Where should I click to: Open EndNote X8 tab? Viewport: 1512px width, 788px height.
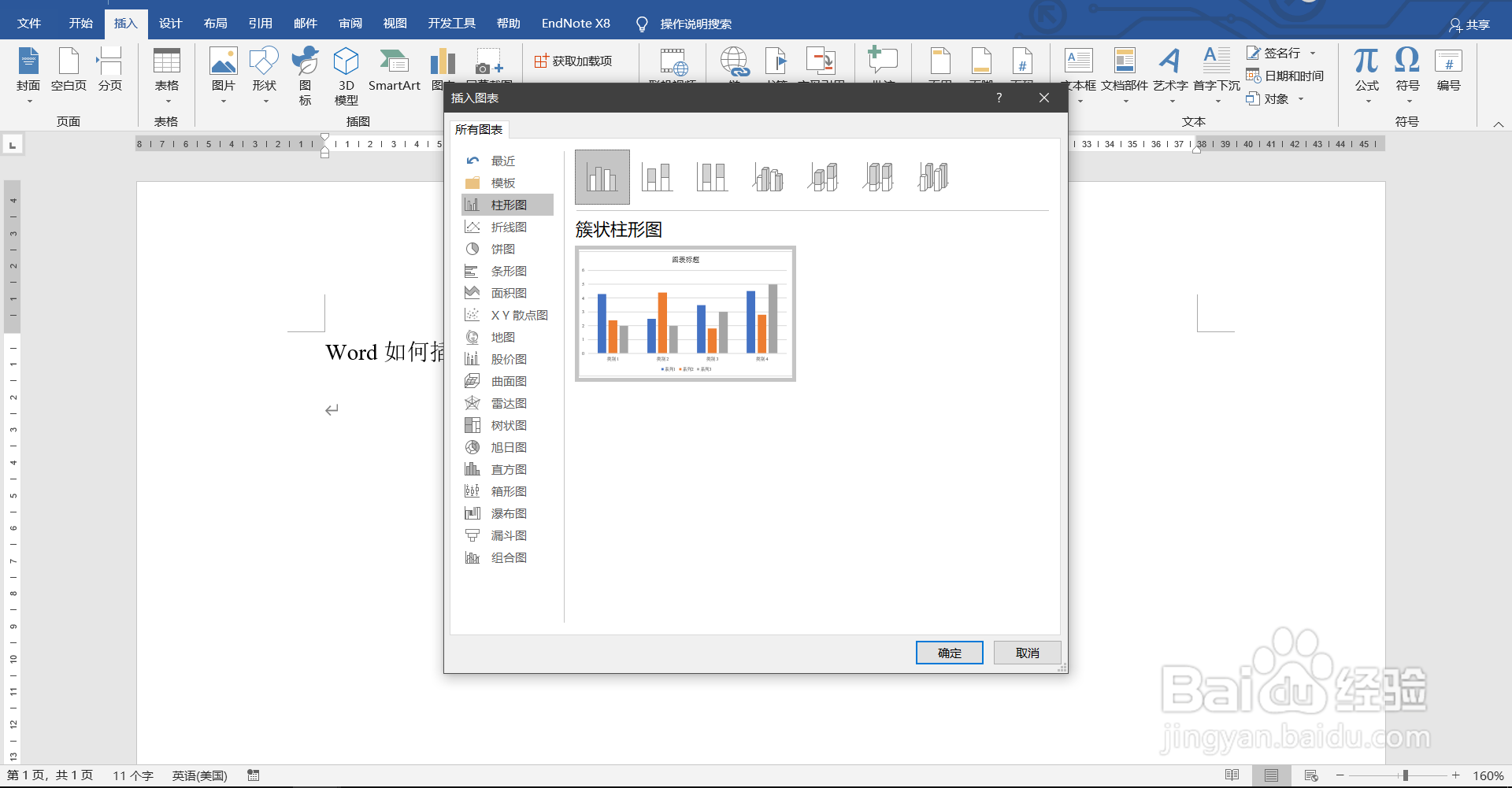pos(576,24)
